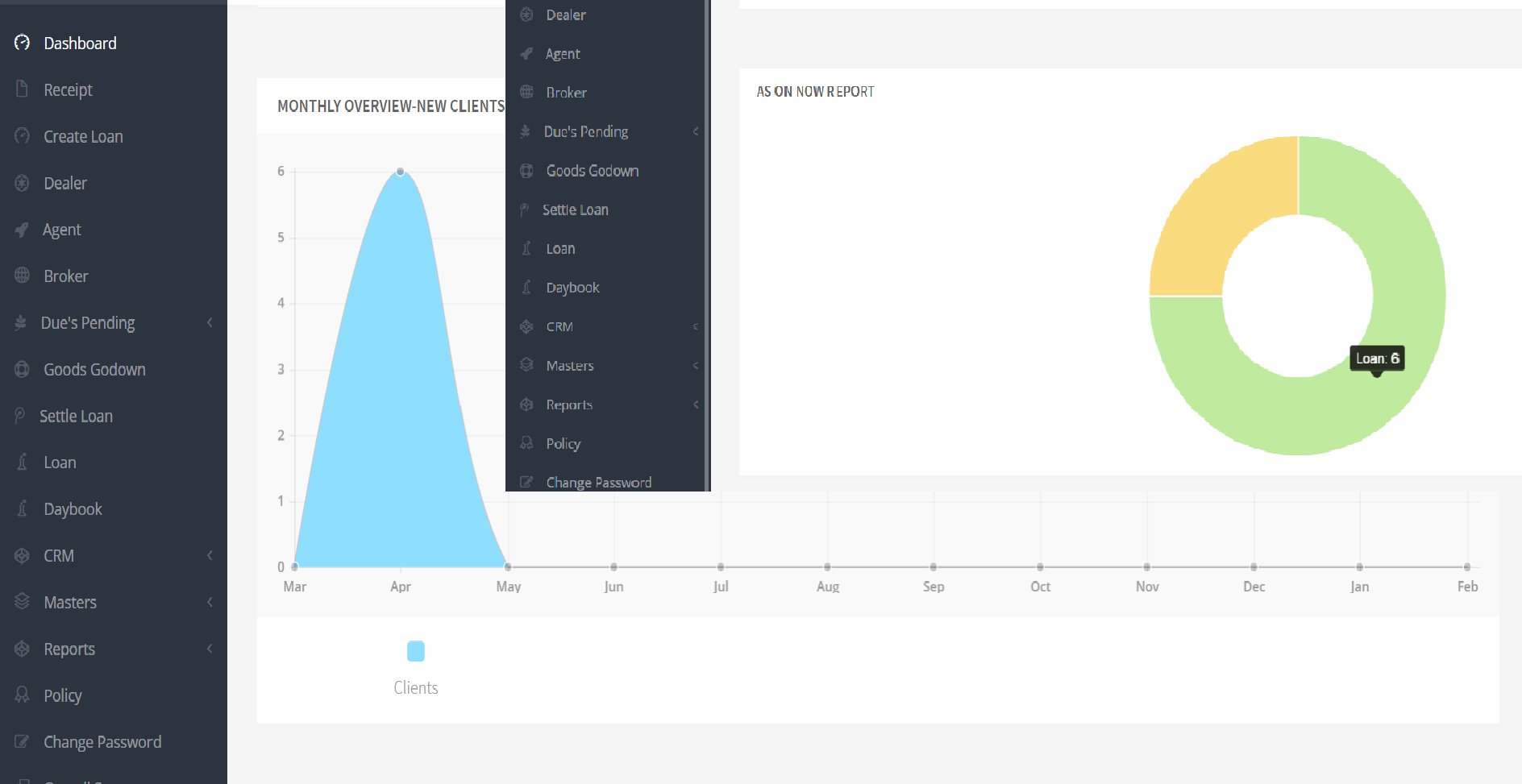This screenshot has height=784, width=1522.
Task: Open Create Loan from the left sidebar
Action: [x=83, y=137]
